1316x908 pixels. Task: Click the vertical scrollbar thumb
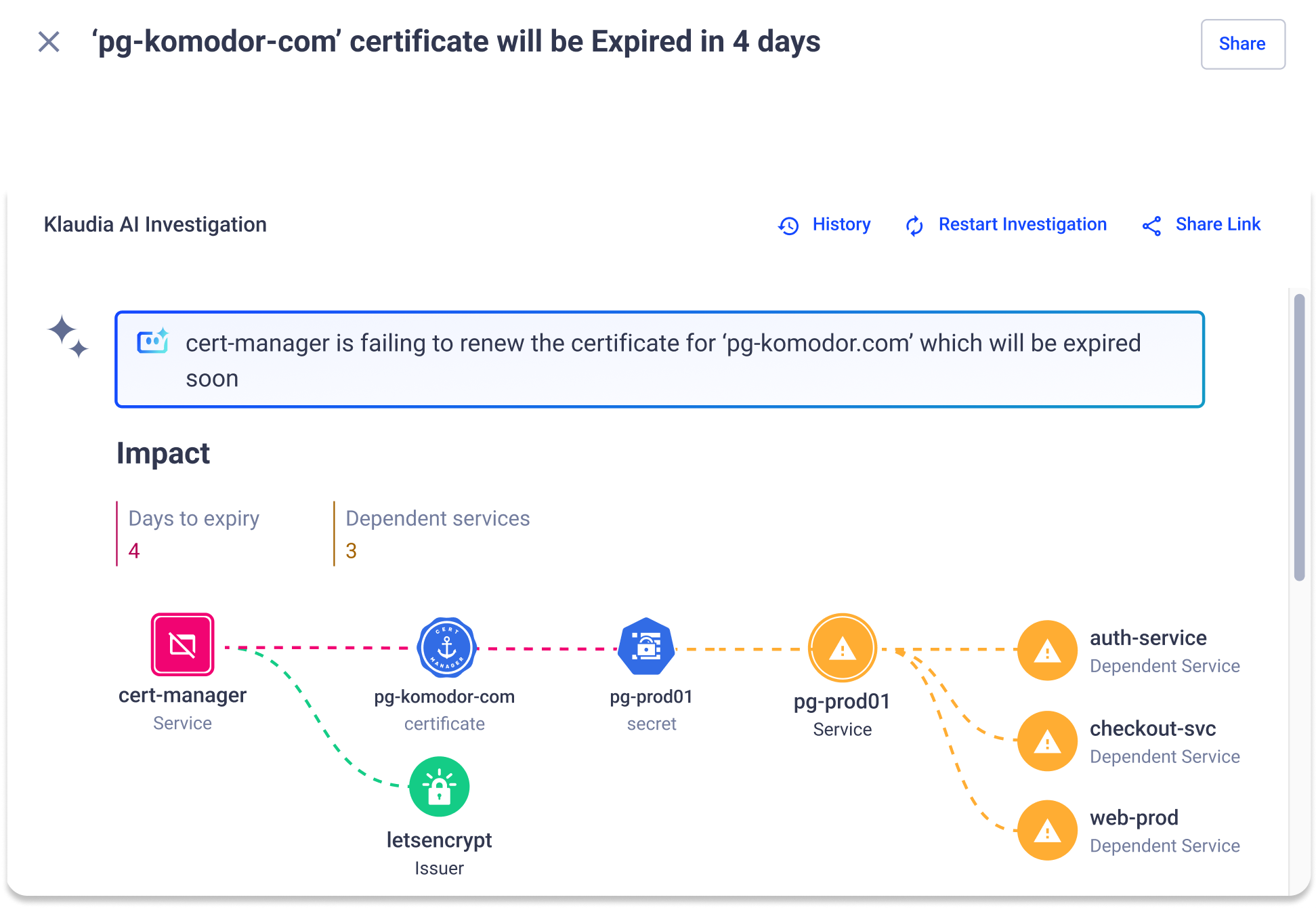point(1298,437)
